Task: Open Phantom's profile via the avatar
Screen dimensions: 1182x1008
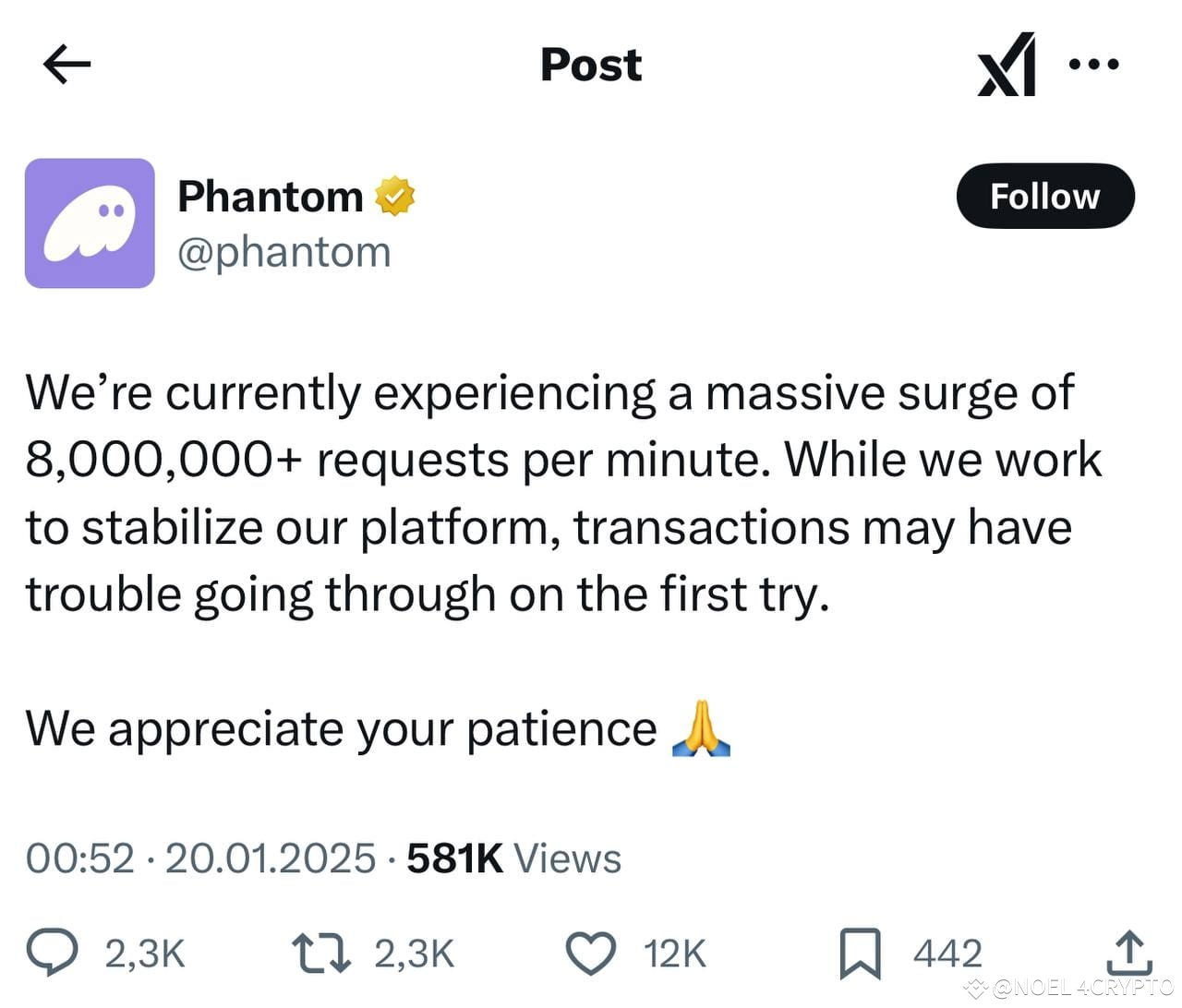Action: pos(90,223)
